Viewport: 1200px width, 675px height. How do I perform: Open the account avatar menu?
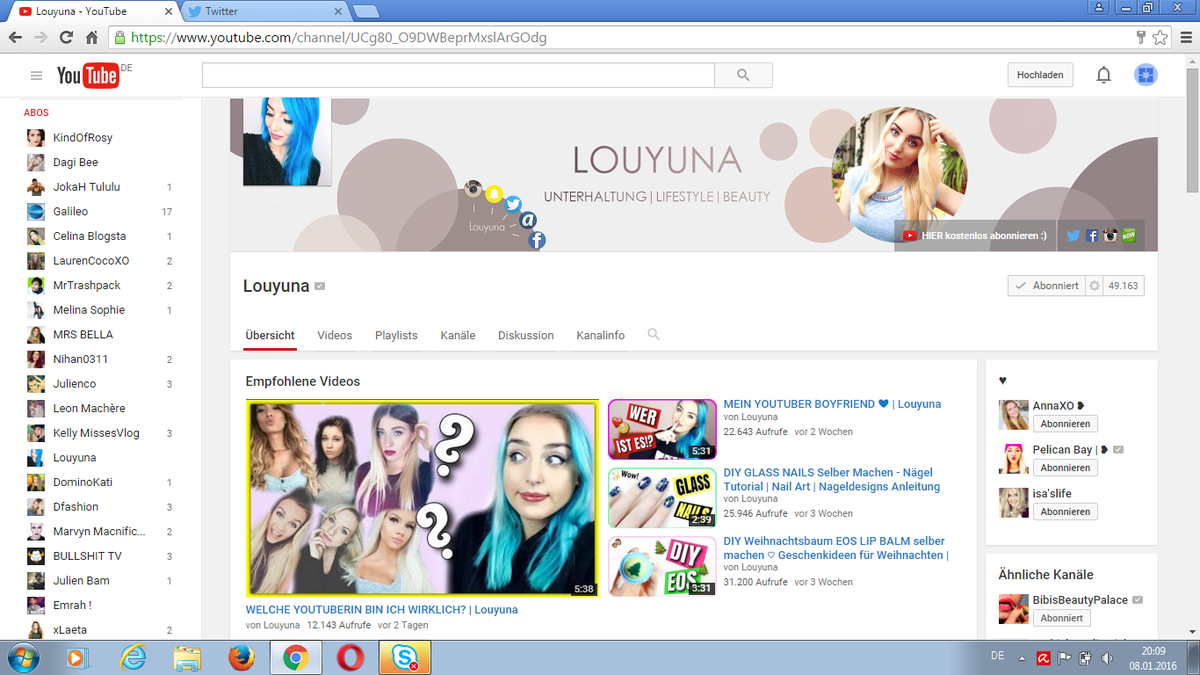click(x=1146, y=75)
